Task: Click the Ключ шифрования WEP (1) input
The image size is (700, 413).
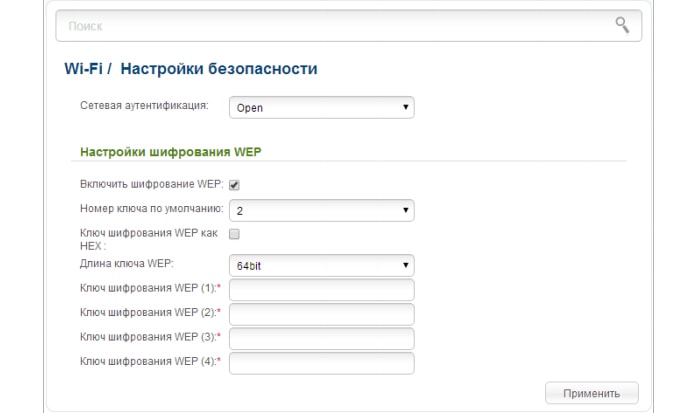Action: (x=321, y=290)
